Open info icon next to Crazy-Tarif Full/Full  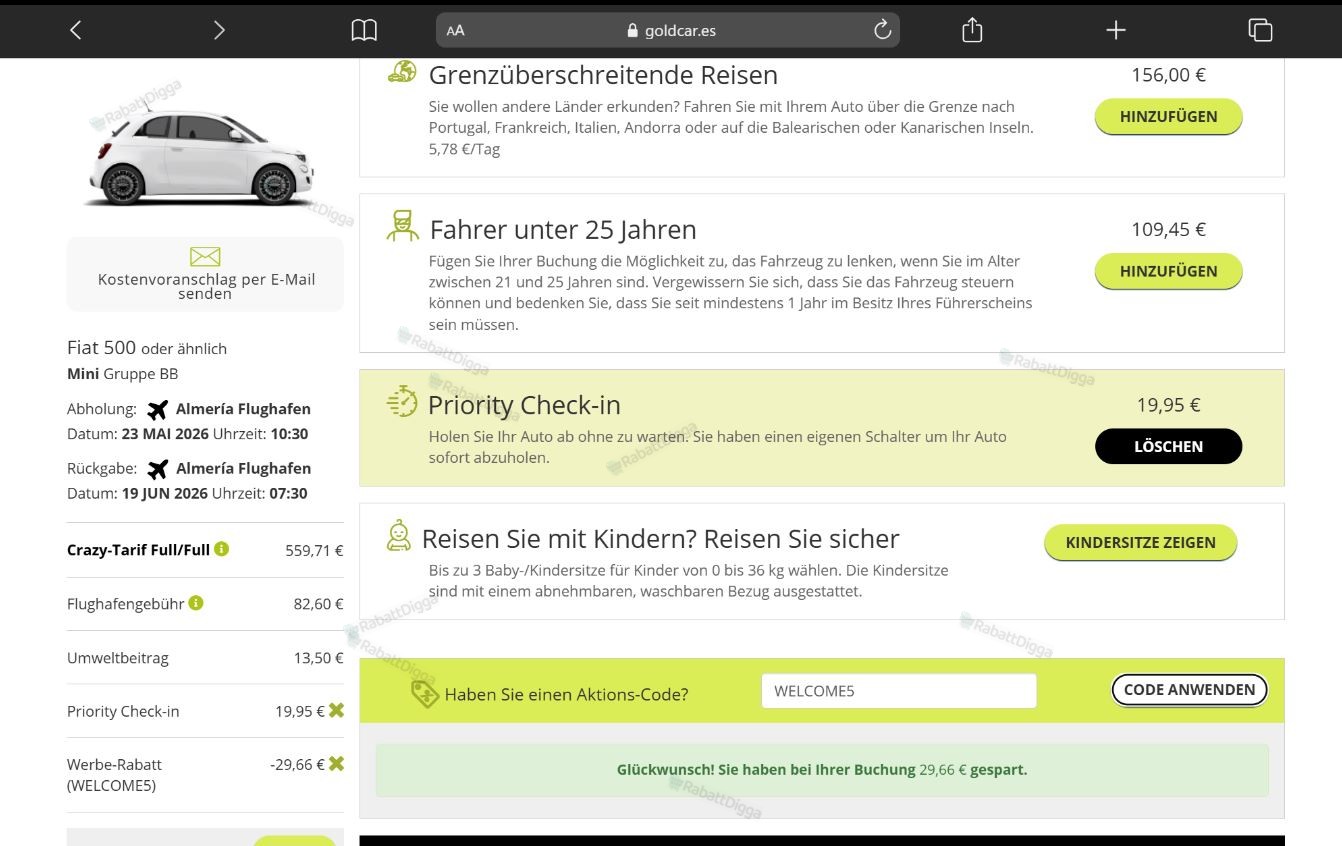(x=222, y=549)
